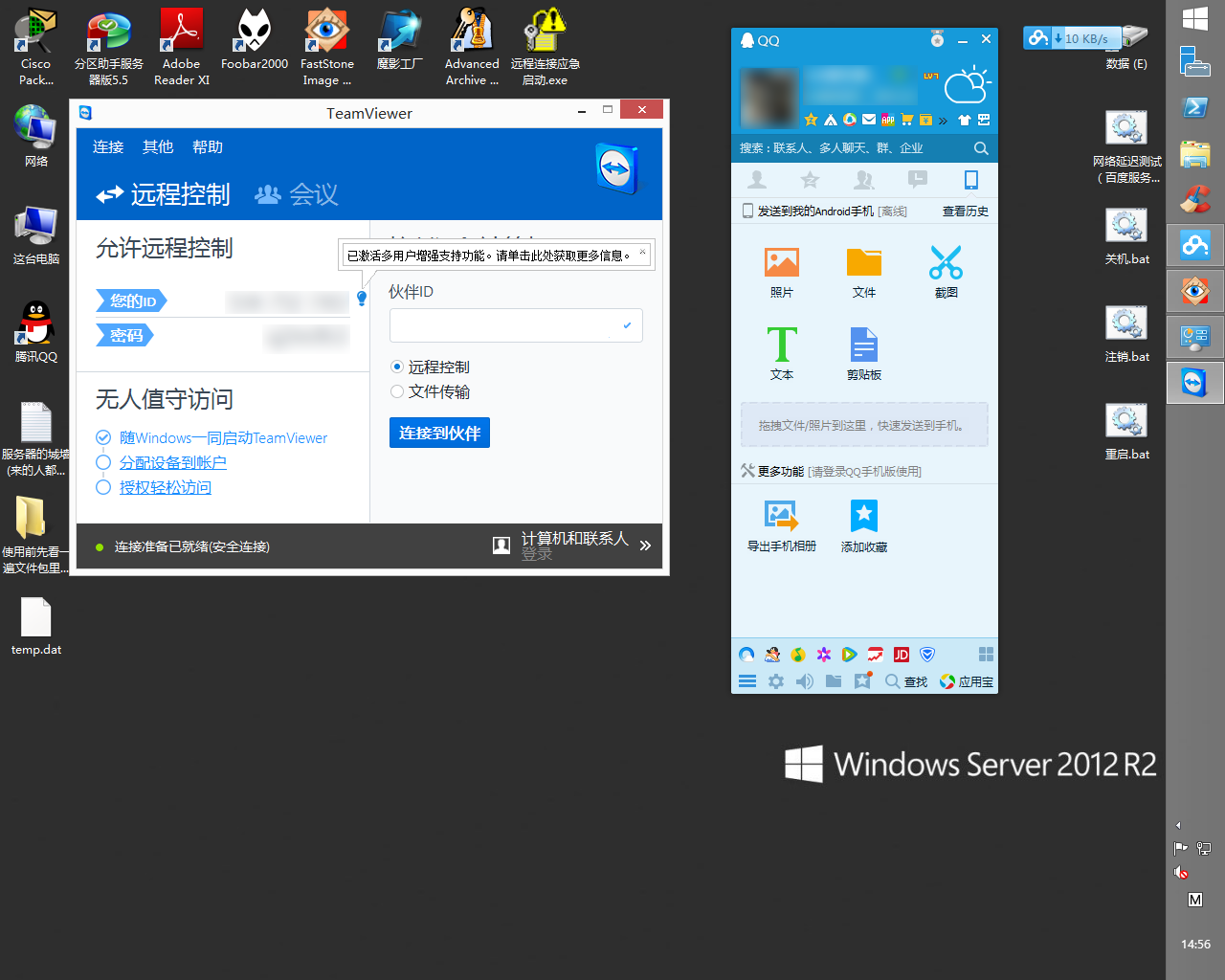Dismiss the TeamViewer tooltip with its x
The image size is (1225, 980).
pyautogui.click(x=642, y=253)
